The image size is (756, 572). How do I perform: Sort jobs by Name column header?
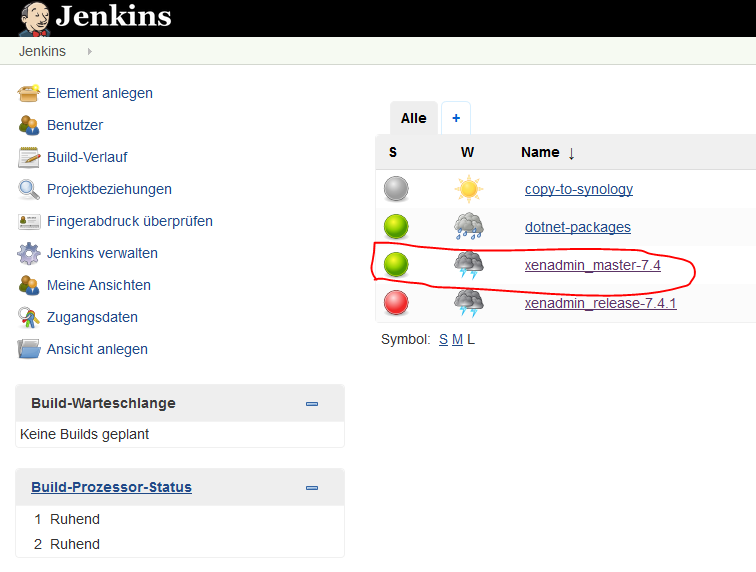[540, 152]
